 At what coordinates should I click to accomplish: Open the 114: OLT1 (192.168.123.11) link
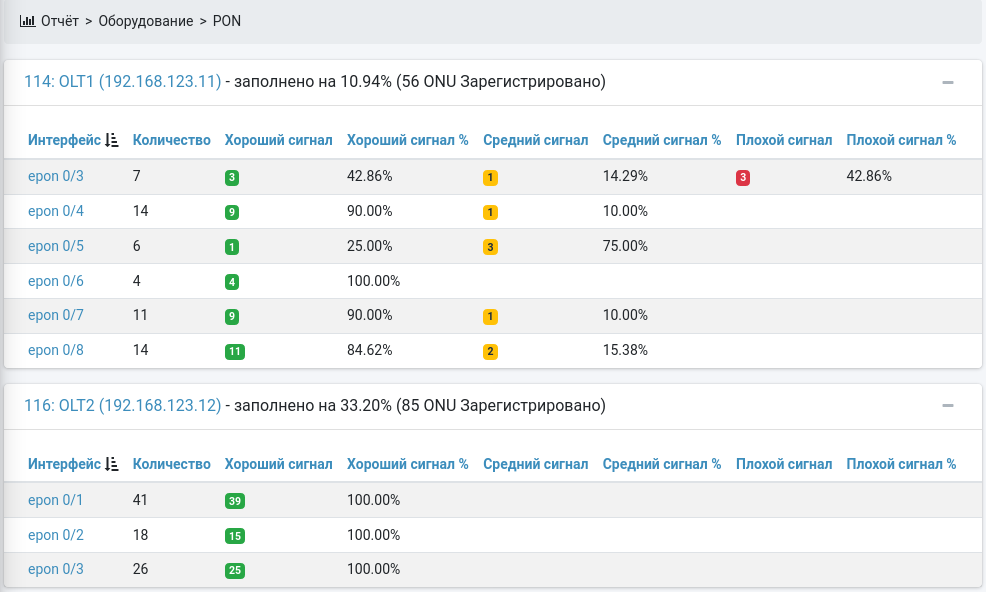click(x=122, y=82)
